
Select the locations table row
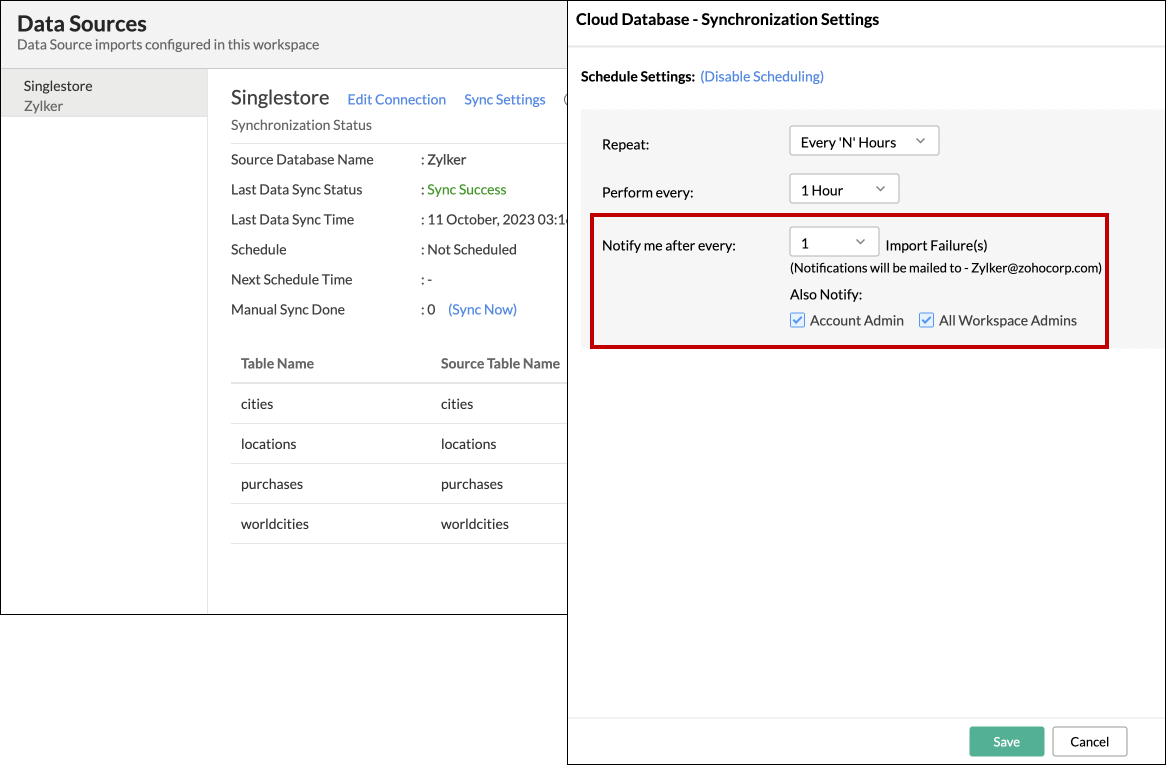click(269, 444)
